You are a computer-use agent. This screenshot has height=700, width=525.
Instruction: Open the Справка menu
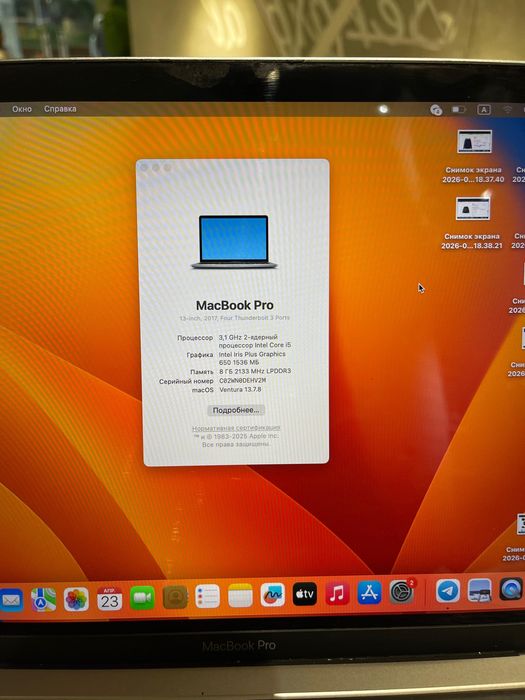60,109
